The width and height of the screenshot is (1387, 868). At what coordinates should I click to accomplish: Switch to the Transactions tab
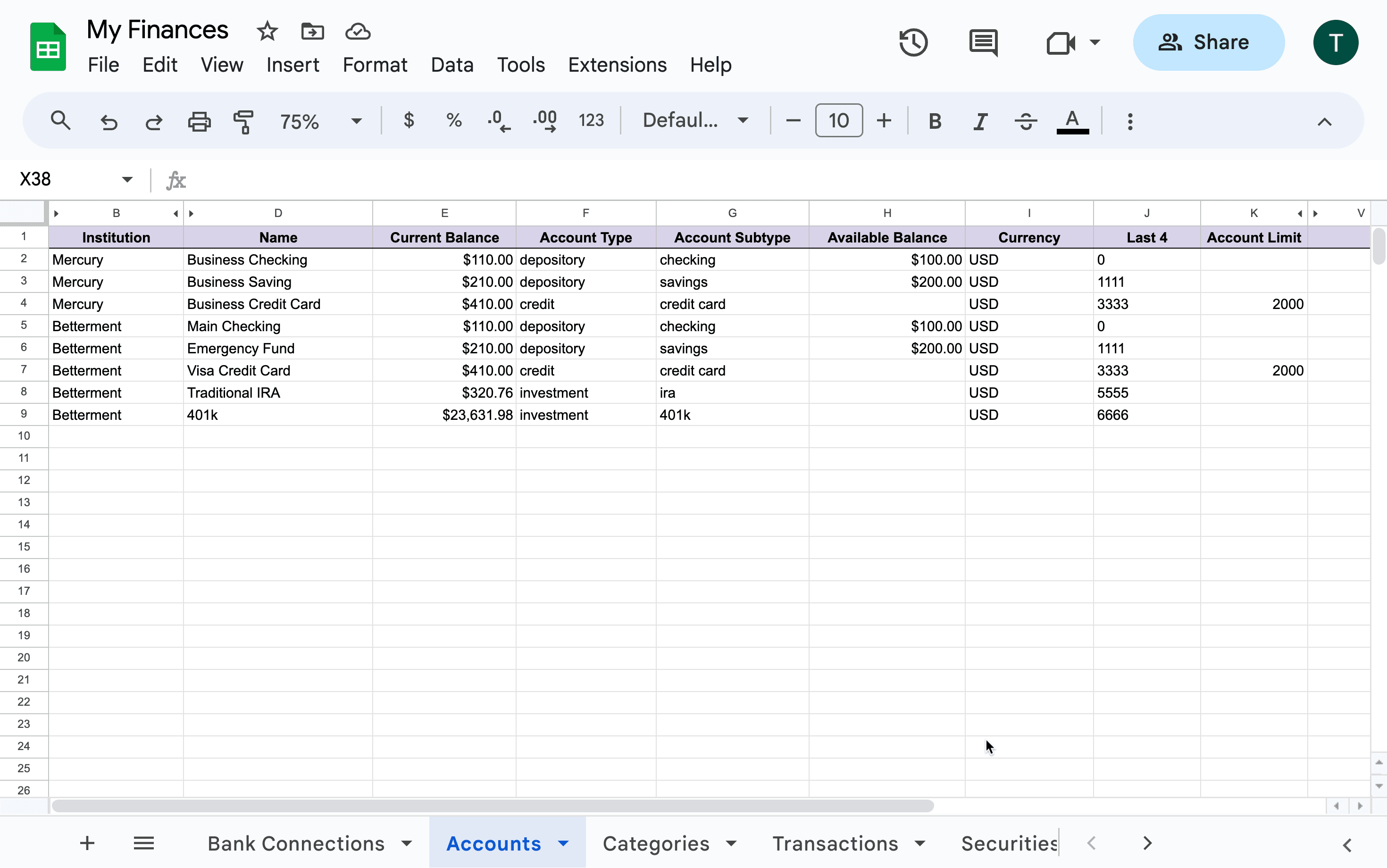click(836, 843)
